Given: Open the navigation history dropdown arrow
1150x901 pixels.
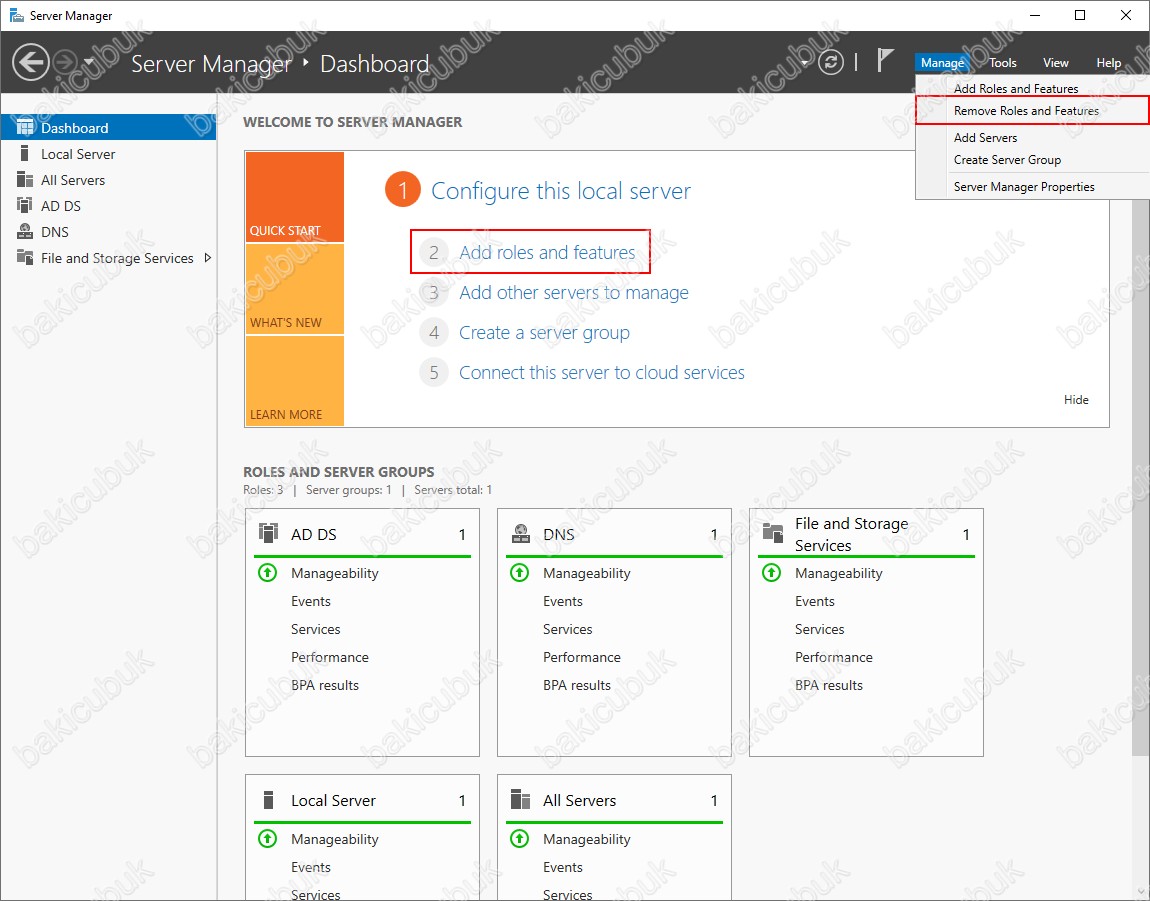Looking at the screenshot, I should pyautogui.click(x=89, y=63).
